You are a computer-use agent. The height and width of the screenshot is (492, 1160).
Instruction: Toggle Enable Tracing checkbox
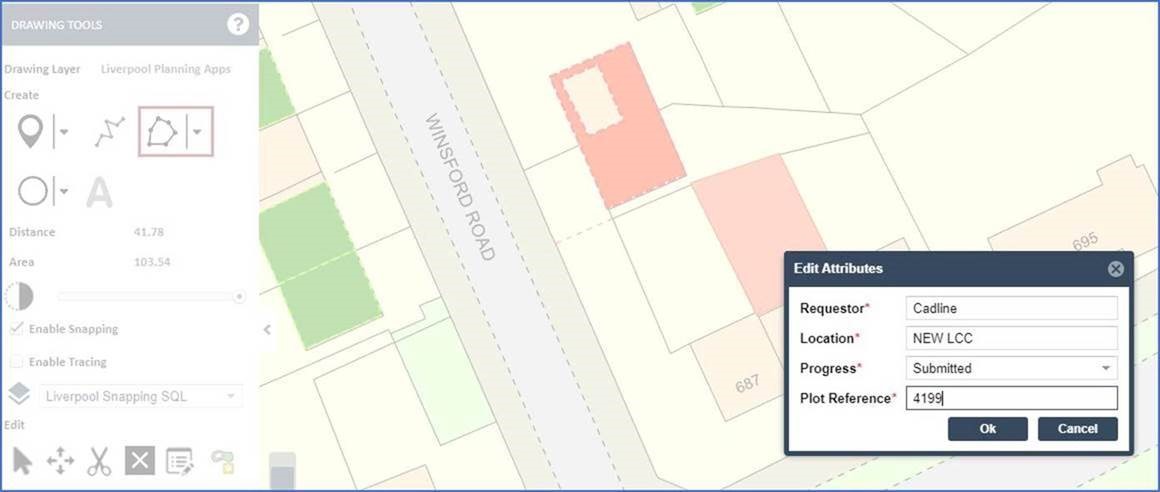[16, 362]
